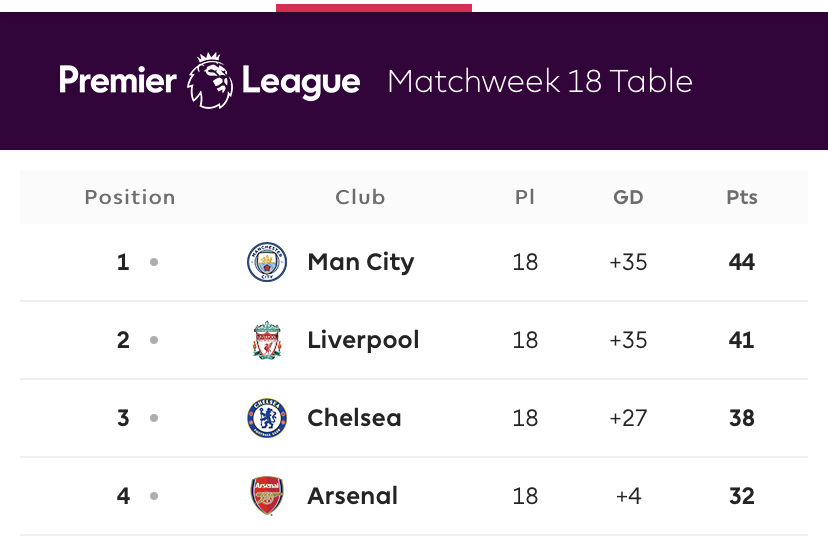Click the Arsenal club crest
This screenshot has width=828, height=542.
tap(267, 496)
